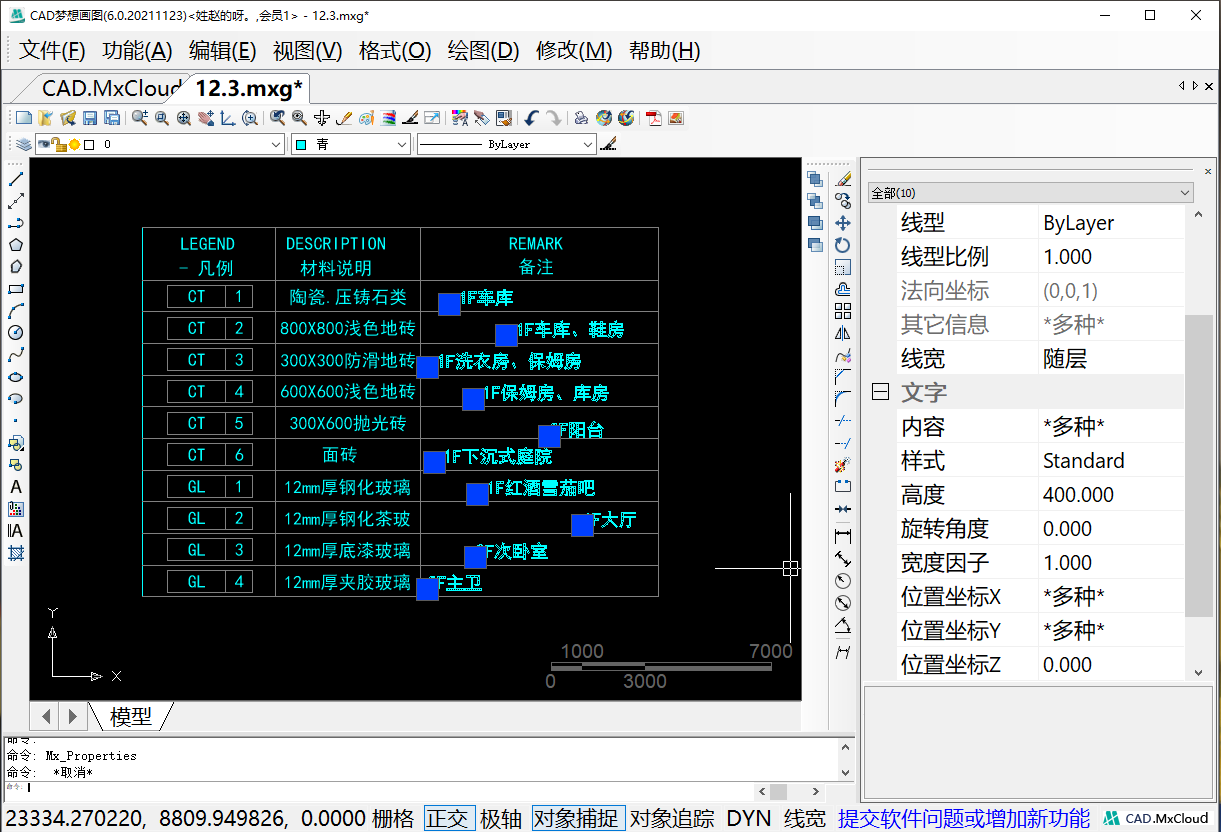
Task: Select the Arc drawing tool
Action: pyautogui.click(x=16, y=311)
